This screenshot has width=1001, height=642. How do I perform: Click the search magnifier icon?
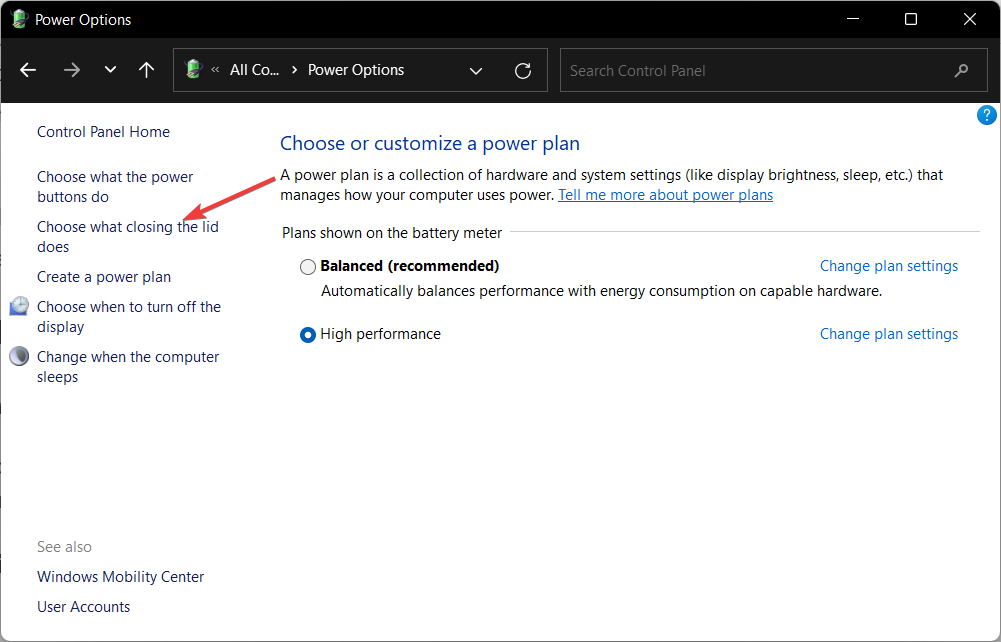click(961, 70)
